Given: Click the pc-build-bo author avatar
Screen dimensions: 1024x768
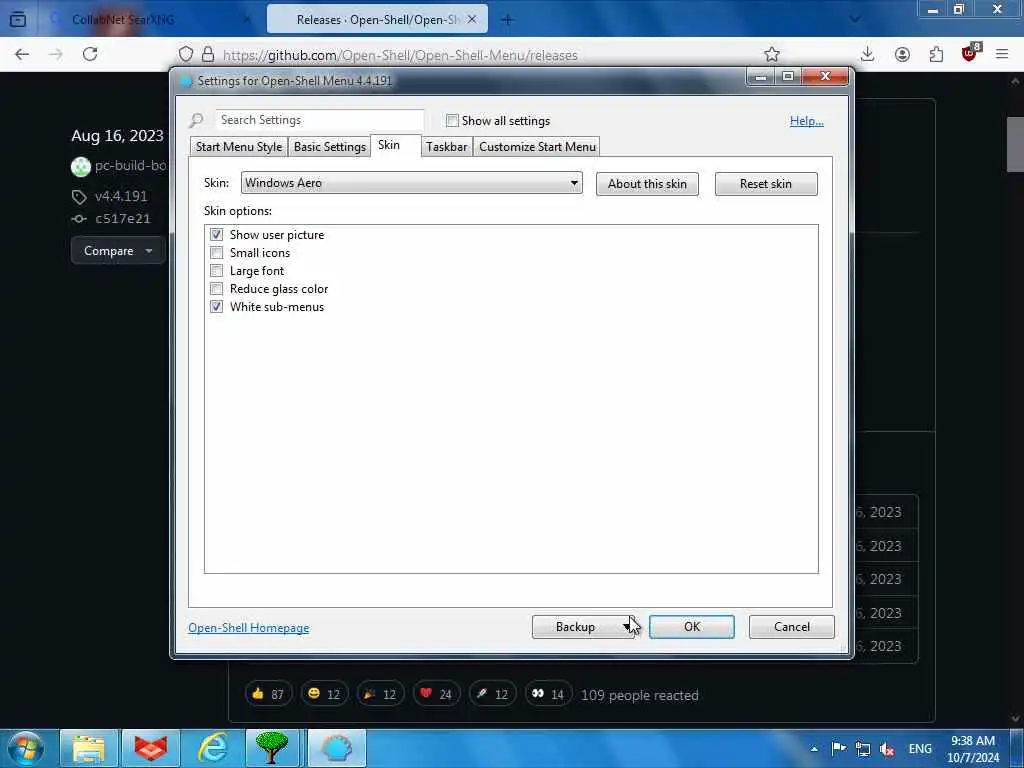Looking at the screenshot, I should pyautogui.click(x=80, y=167).
